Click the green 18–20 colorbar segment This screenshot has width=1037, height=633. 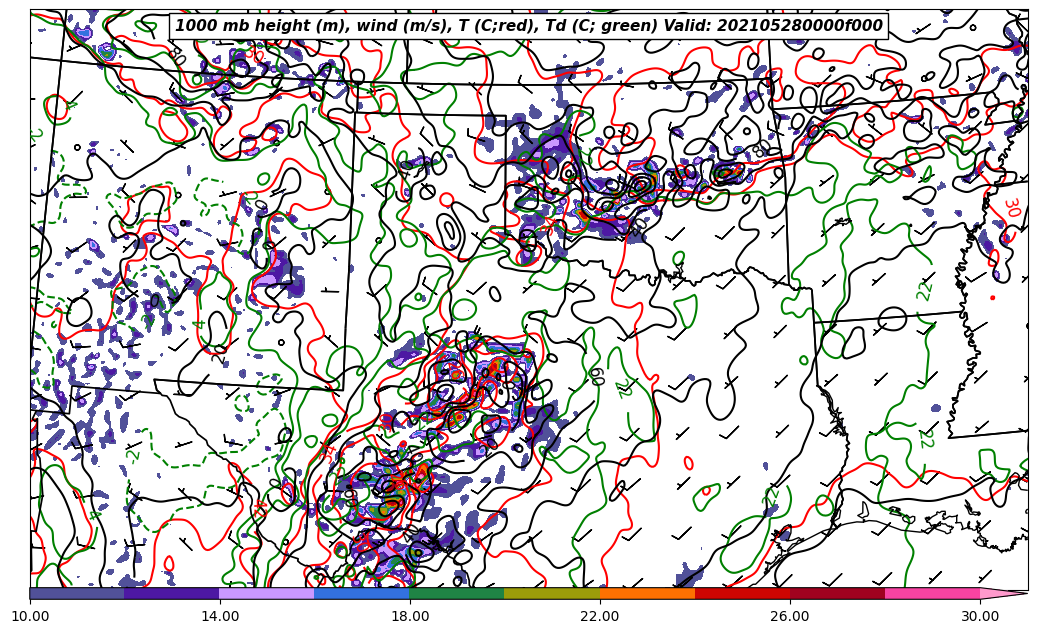456,594
